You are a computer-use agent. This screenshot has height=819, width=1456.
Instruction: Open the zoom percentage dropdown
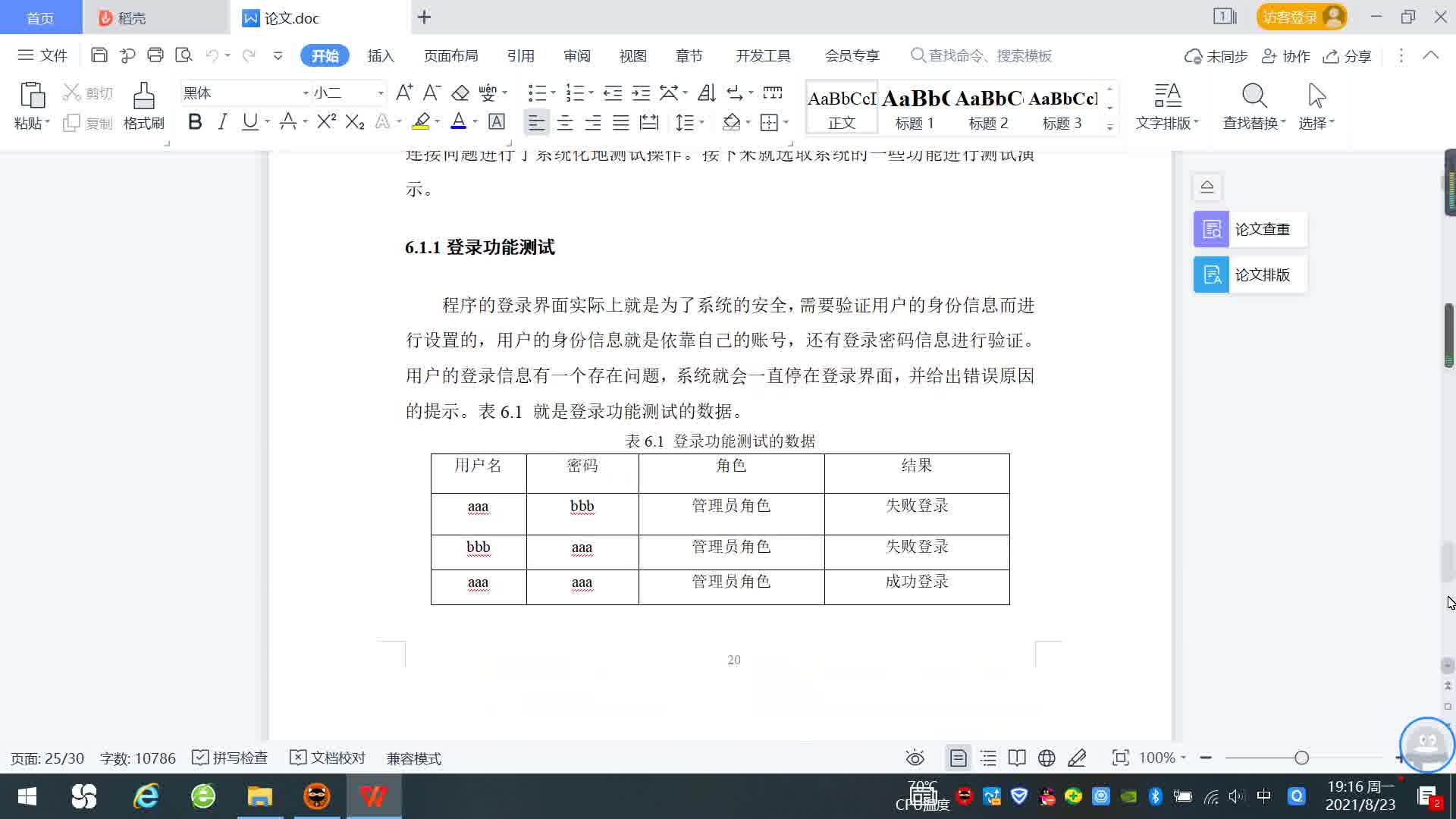(1183, 758)
